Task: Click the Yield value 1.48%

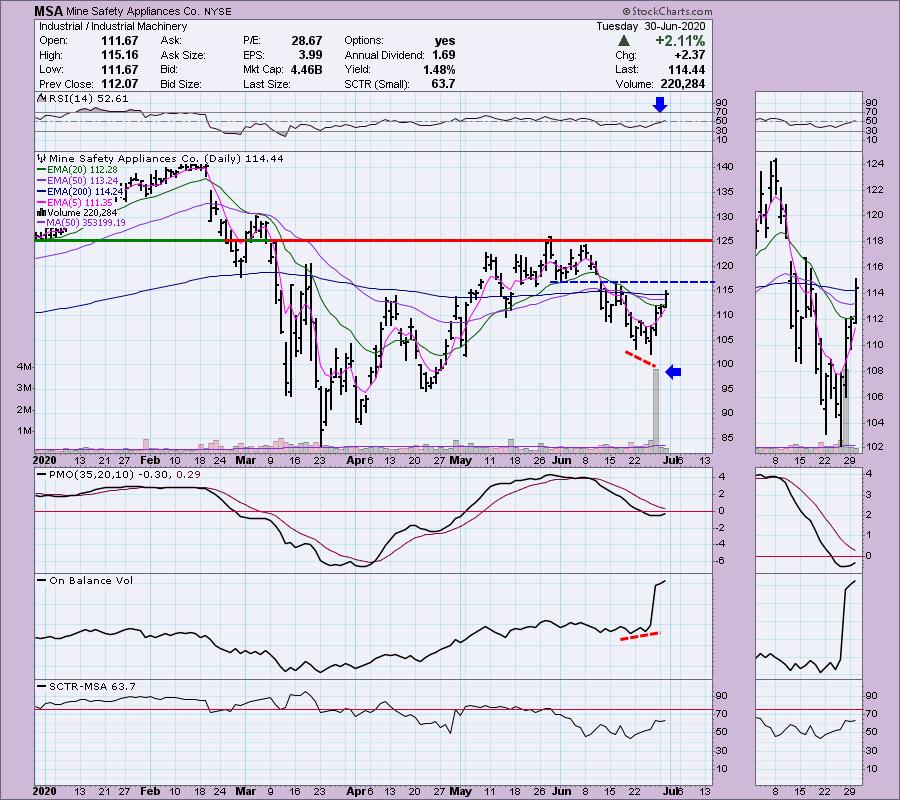Action: click(x=439, y=69)
